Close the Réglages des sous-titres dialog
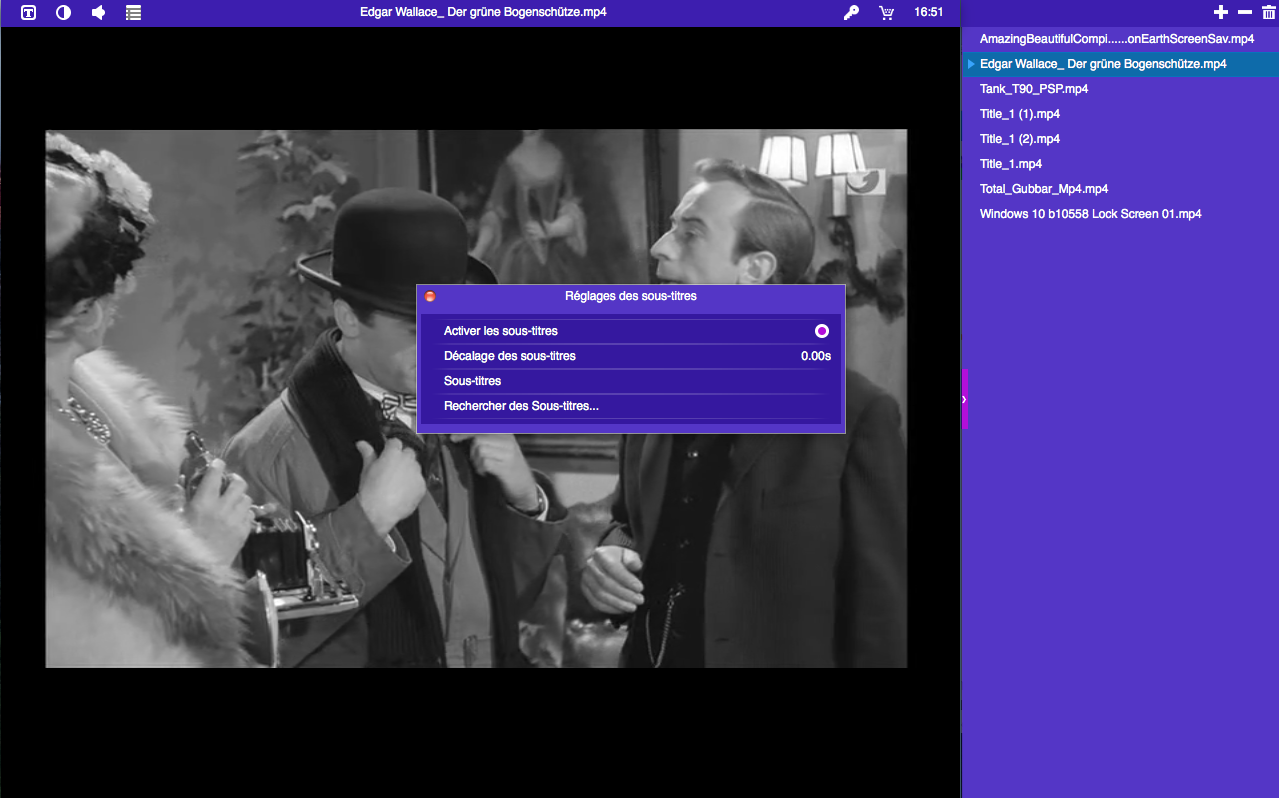The height and width of the screenshot is (798, 1279). (x=430, y=297)
